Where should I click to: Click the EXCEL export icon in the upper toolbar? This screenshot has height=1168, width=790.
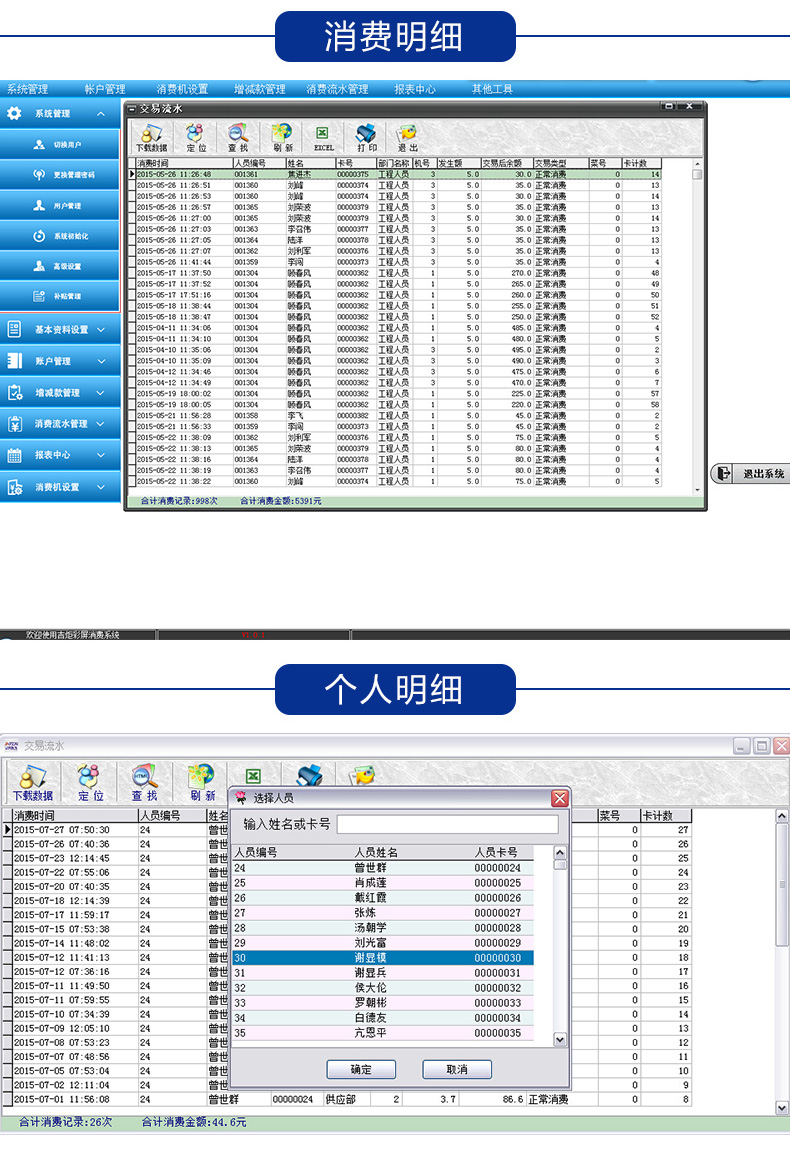(x=322, y=137)
